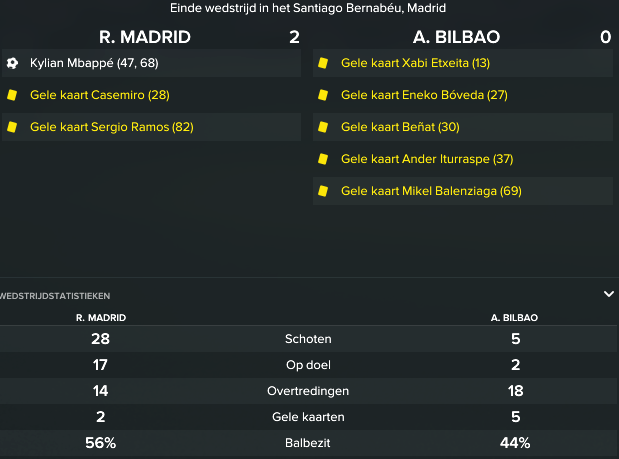Select the Gele kaart Mikel Balenziaga (69) event
Image resolution: width=619 pixels, height=459 pixels.
[463, 191]
